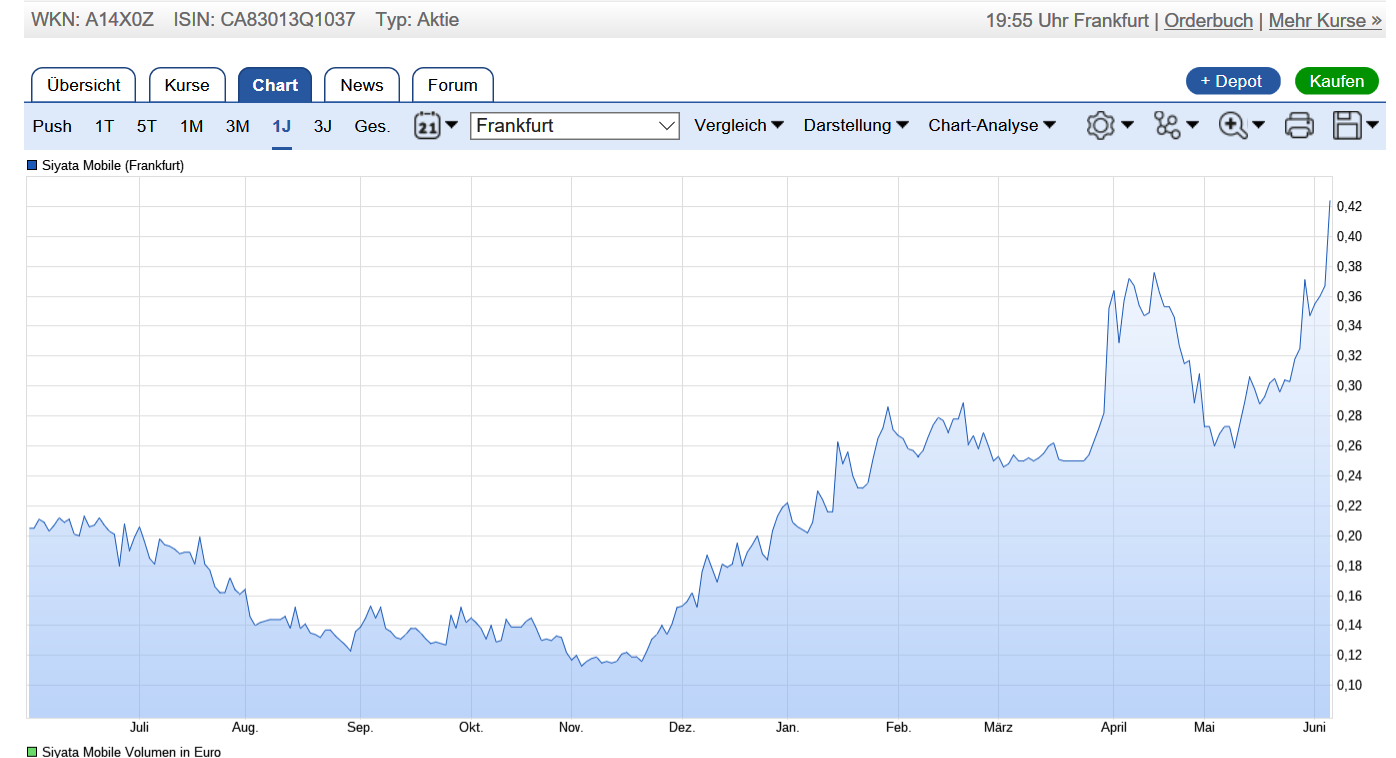Click the green Kaufen button
This screenshot has width=1396, height=758.
[x=1336, y=81]
